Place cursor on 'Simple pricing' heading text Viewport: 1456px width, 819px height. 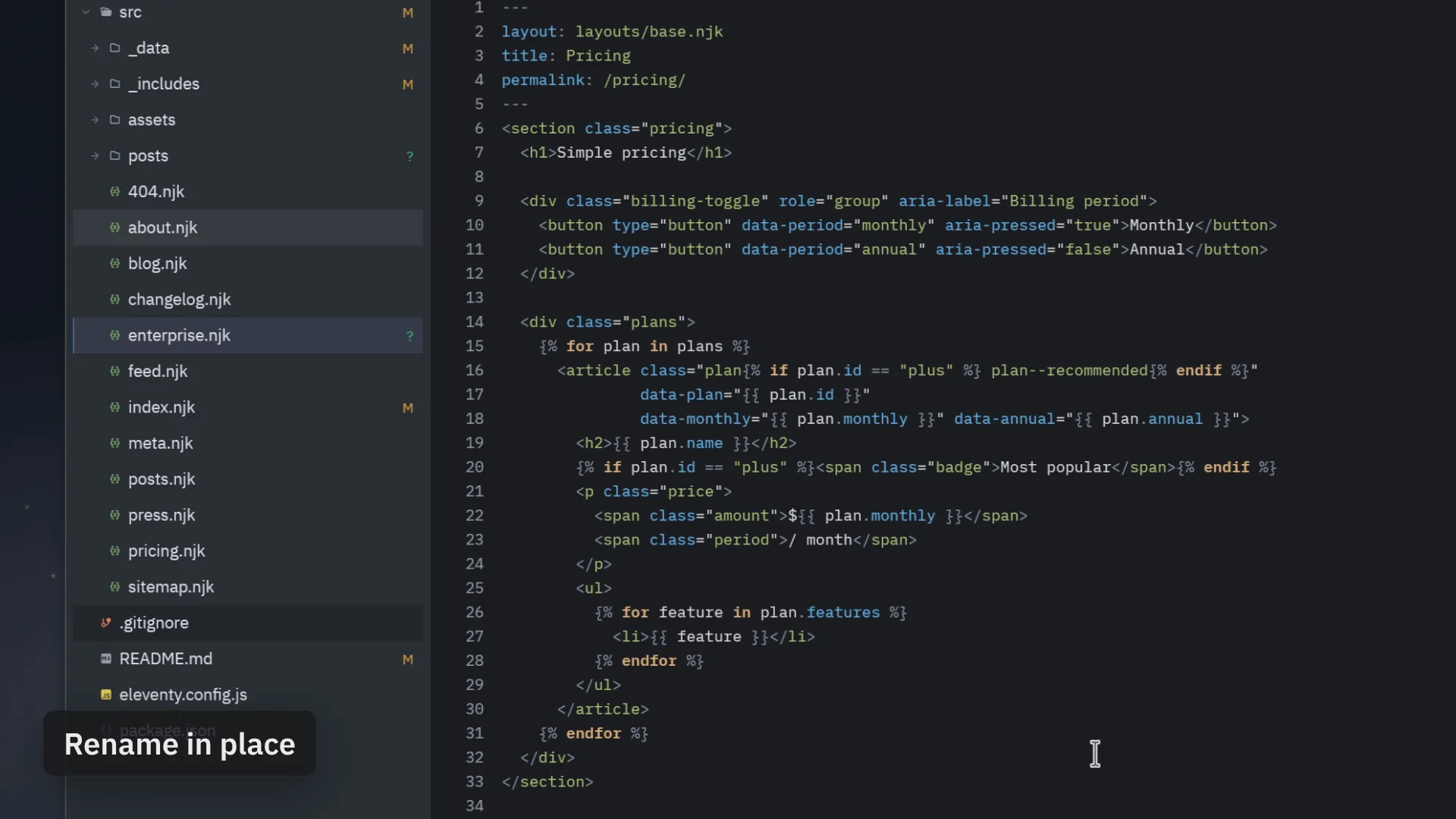point(621,152)
